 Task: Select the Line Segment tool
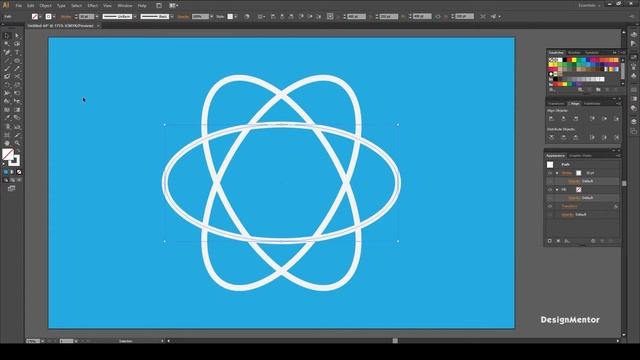[7, 60]
